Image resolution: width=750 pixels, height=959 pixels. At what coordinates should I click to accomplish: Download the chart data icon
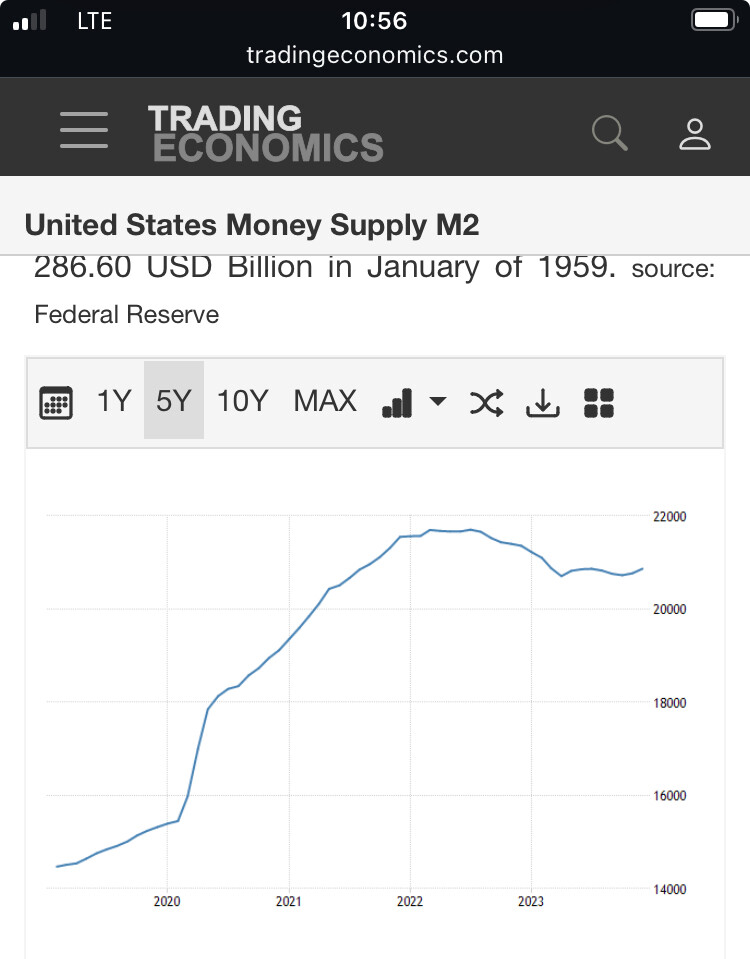[543, 403]
